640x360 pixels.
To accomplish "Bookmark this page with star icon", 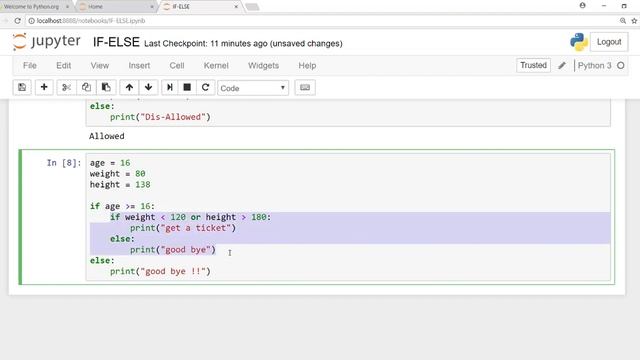I will coord(634,20).
